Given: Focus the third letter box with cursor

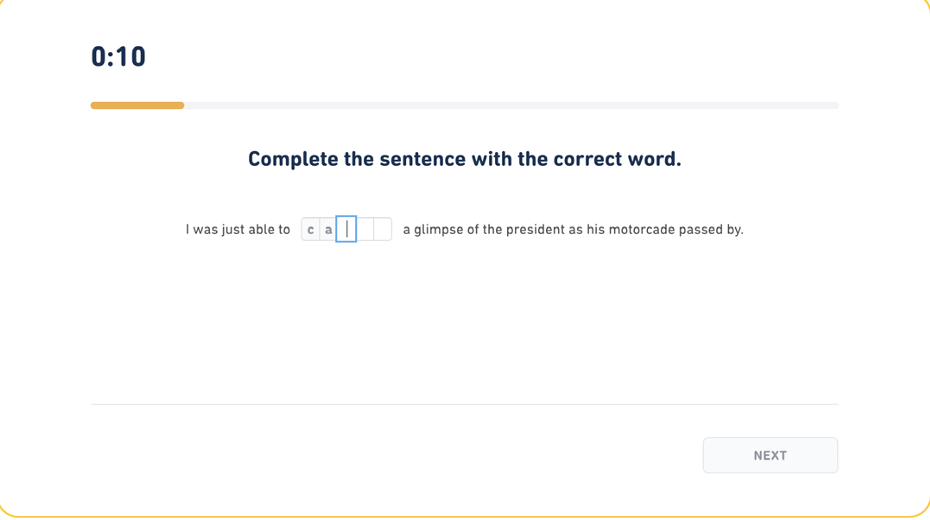Looking at the screenshot, I should [346, 230].
